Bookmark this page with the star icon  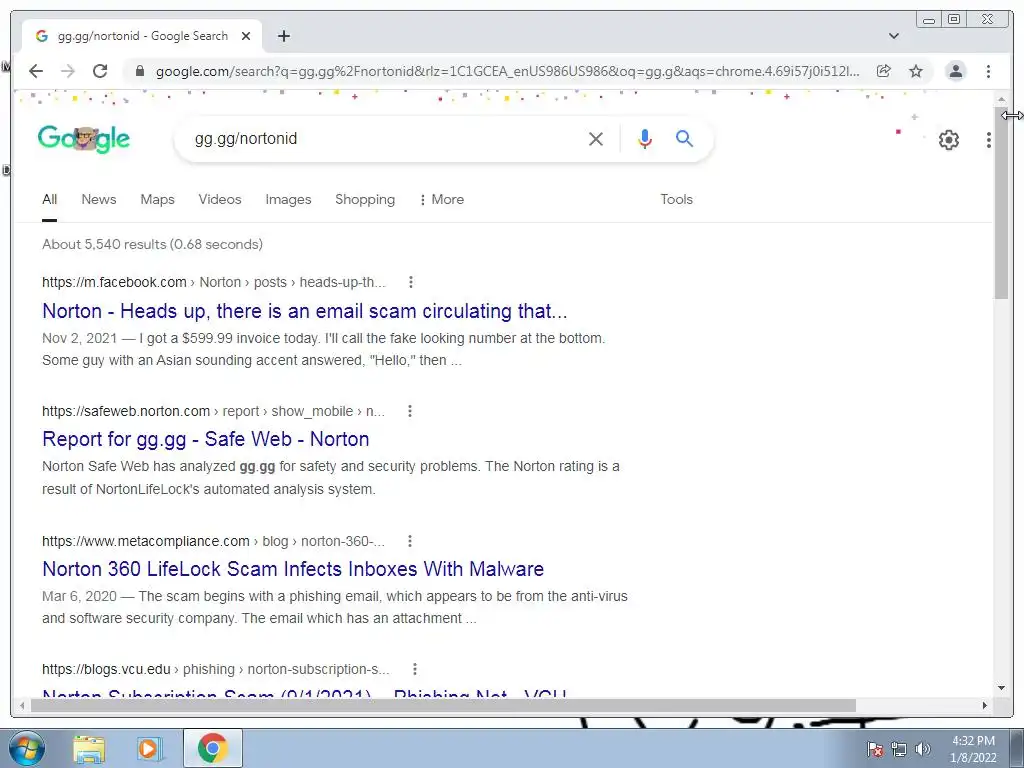[x=916, y=71]
